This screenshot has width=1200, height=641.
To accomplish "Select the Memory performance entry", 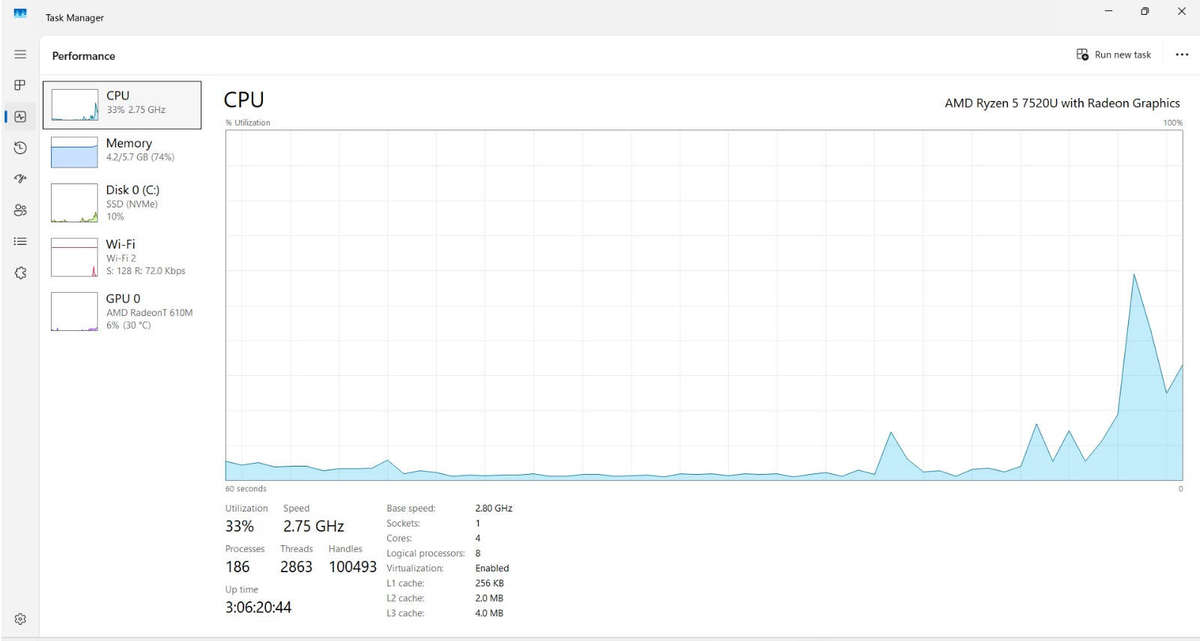I will pos(122,151).
